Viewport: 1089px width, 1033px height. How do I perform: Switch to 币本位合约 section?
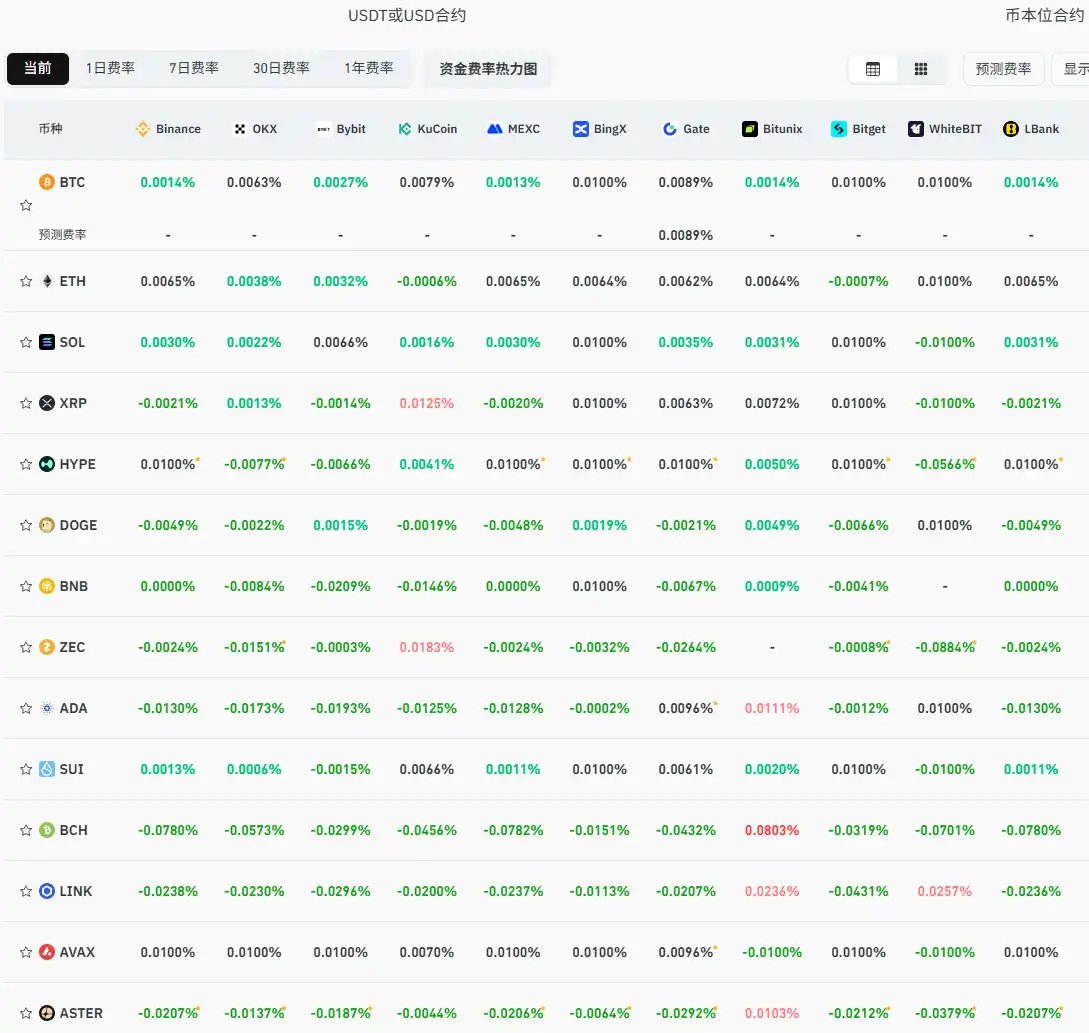pyautogui.click(x=1045, y=15)
